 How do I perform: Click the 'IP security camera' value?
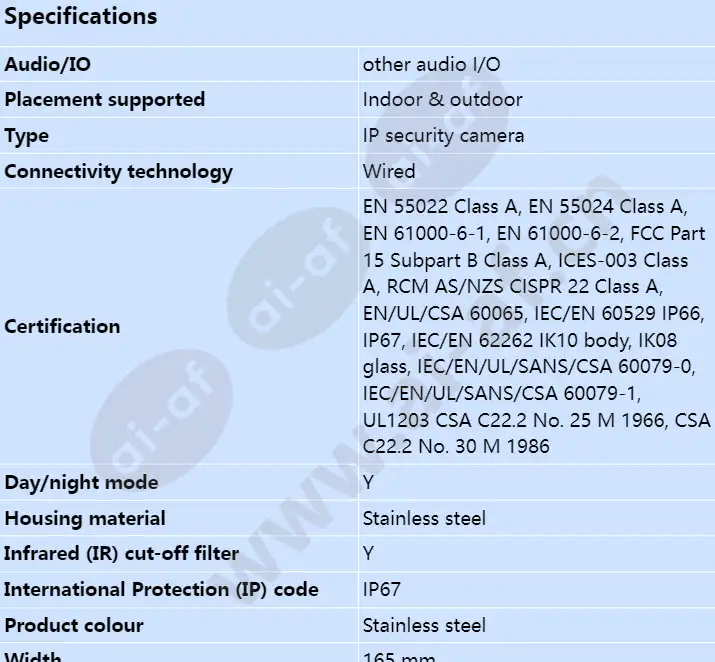pos(443,136)
